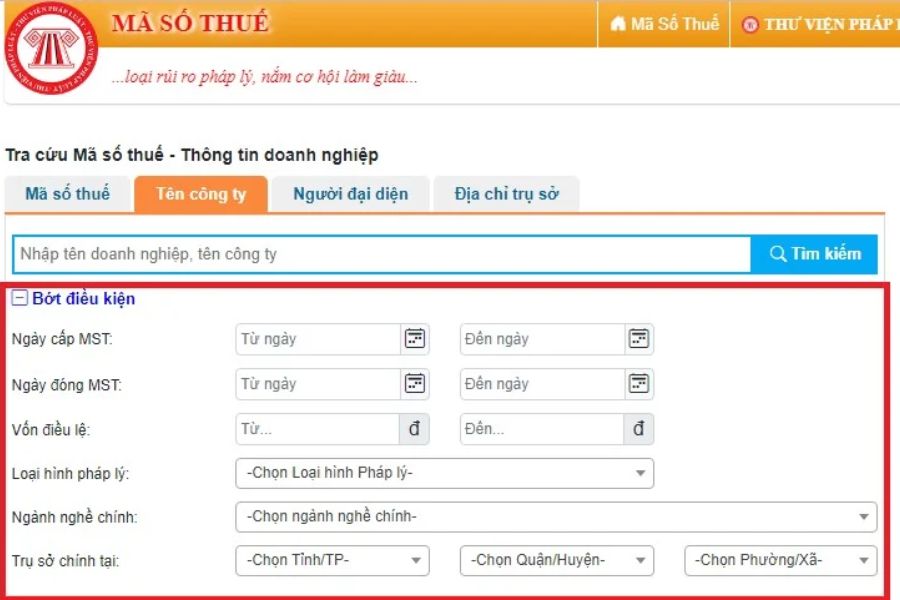Image resolution: width=900 pixels, height=600 pixels.
Task: Open the Chọn Quận/Huyện dropdown
Action: coord(556,560)
